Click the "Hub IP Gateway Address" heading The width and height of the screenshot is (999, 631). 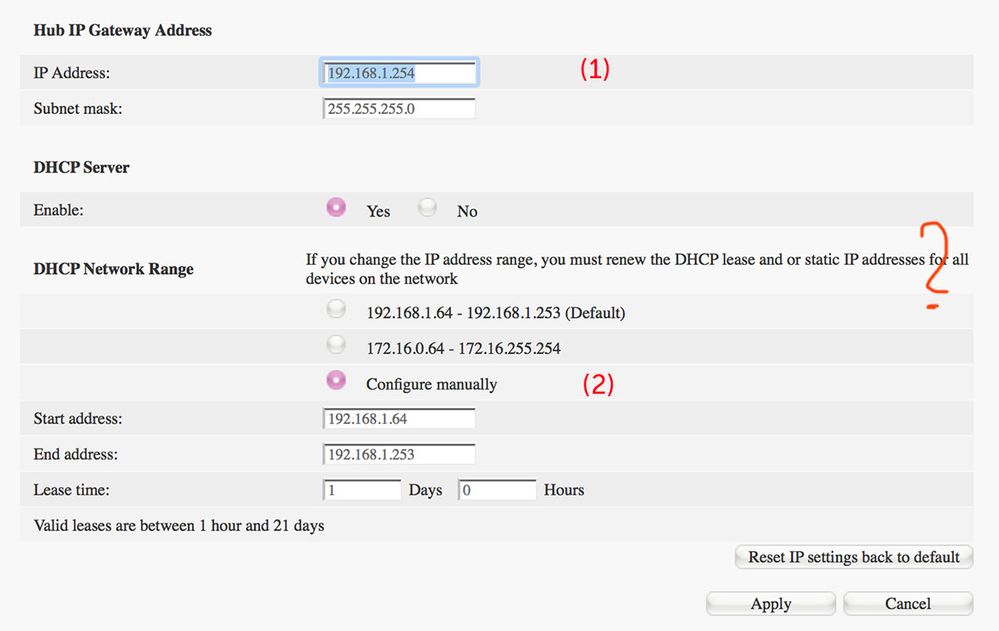(x=122, y=30)
